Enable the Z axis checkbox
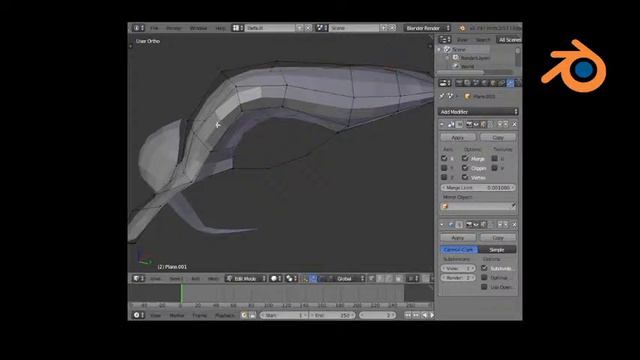Image resolution: width=640 pixels, height=360 pixels. pos(444,177)
